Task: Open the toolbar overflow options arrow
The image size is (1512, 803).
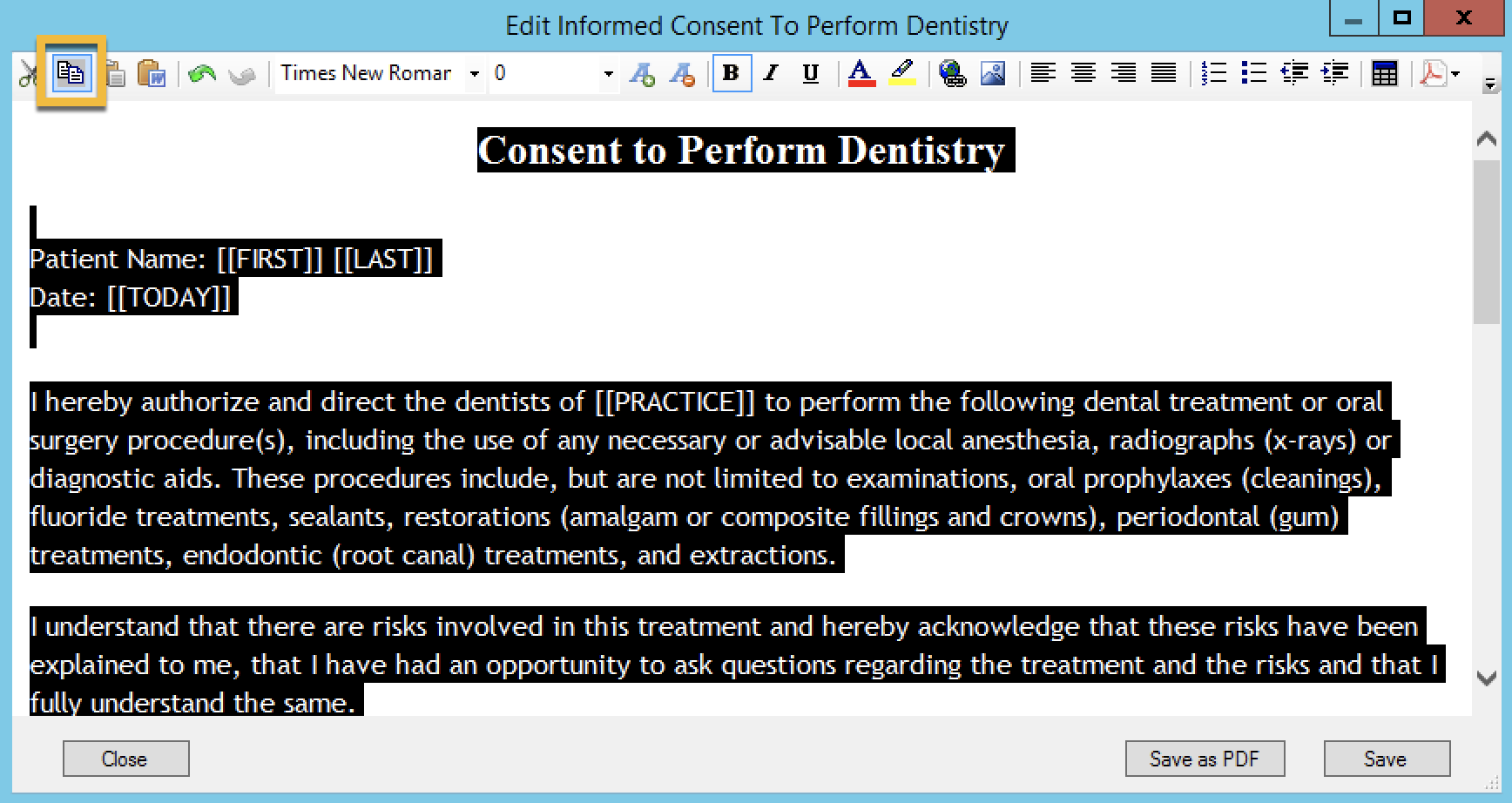Action: (1490, 84)
